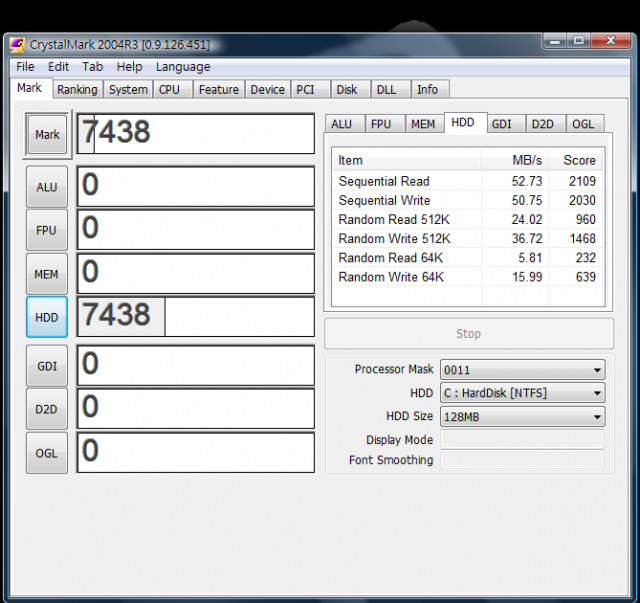The height and width of the screenshot is (603, 640).
Task: Click the Item column header
Action: coord(407,160)
